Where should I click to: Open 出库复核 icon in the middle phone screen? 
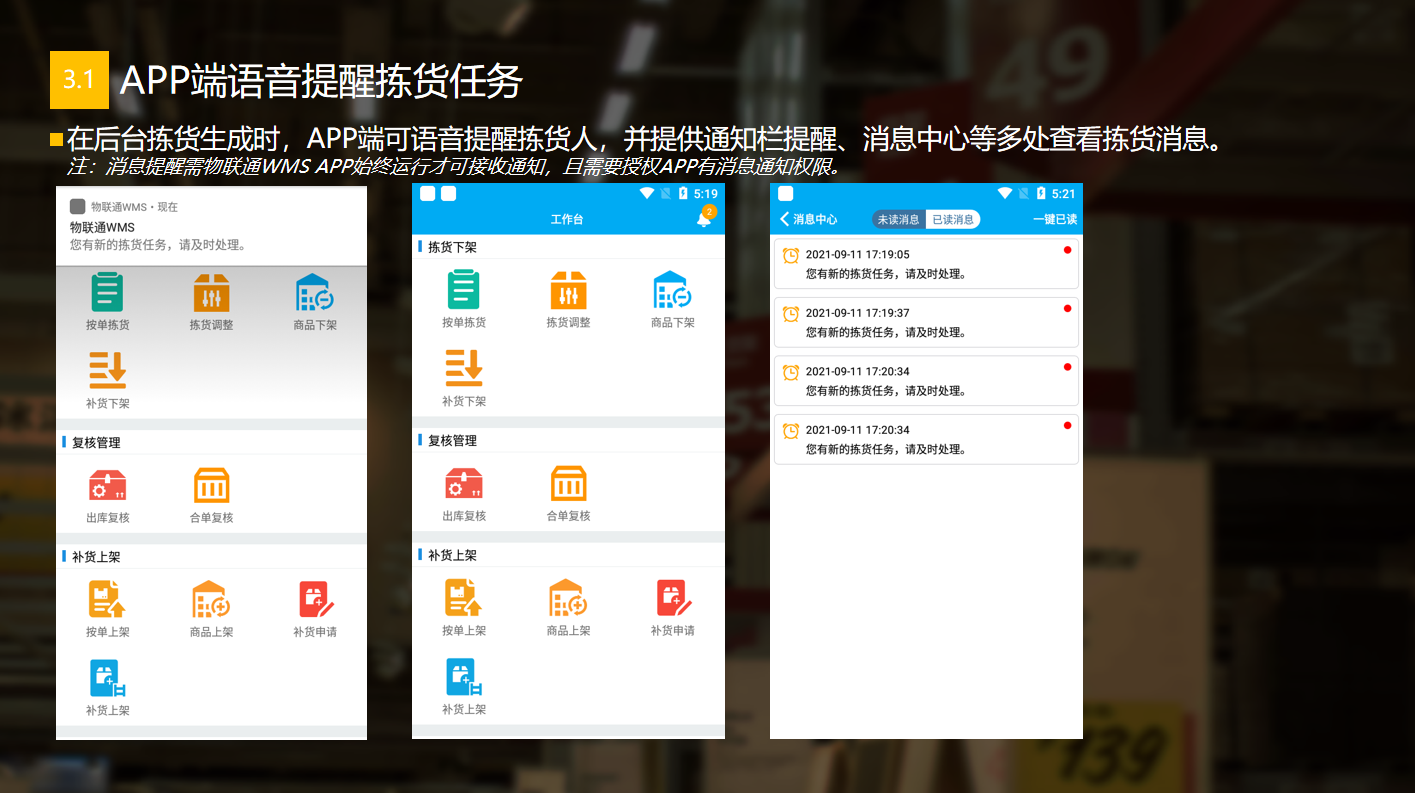[x=464, y=485]
